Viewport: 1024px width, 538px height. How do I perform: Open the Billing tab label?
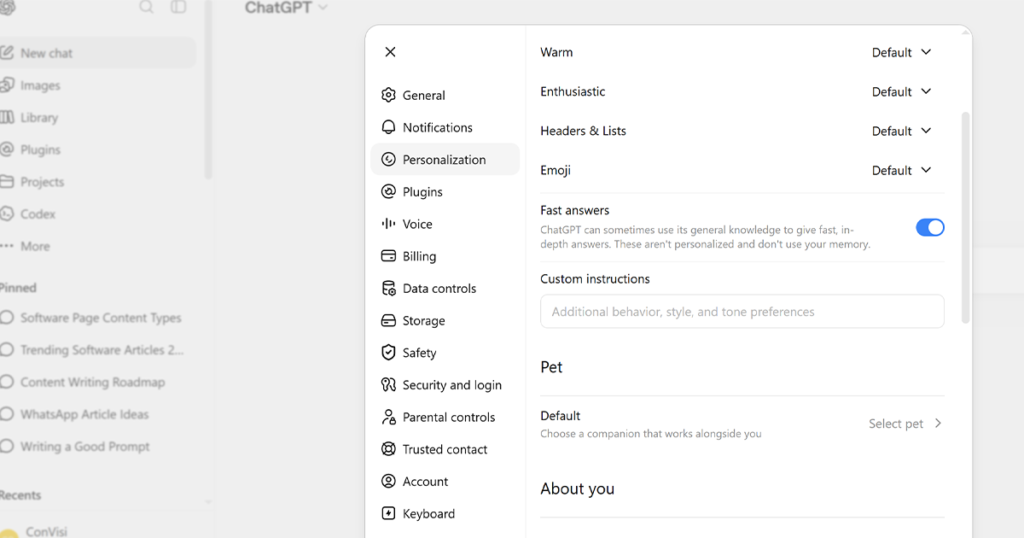pos(419,256)
